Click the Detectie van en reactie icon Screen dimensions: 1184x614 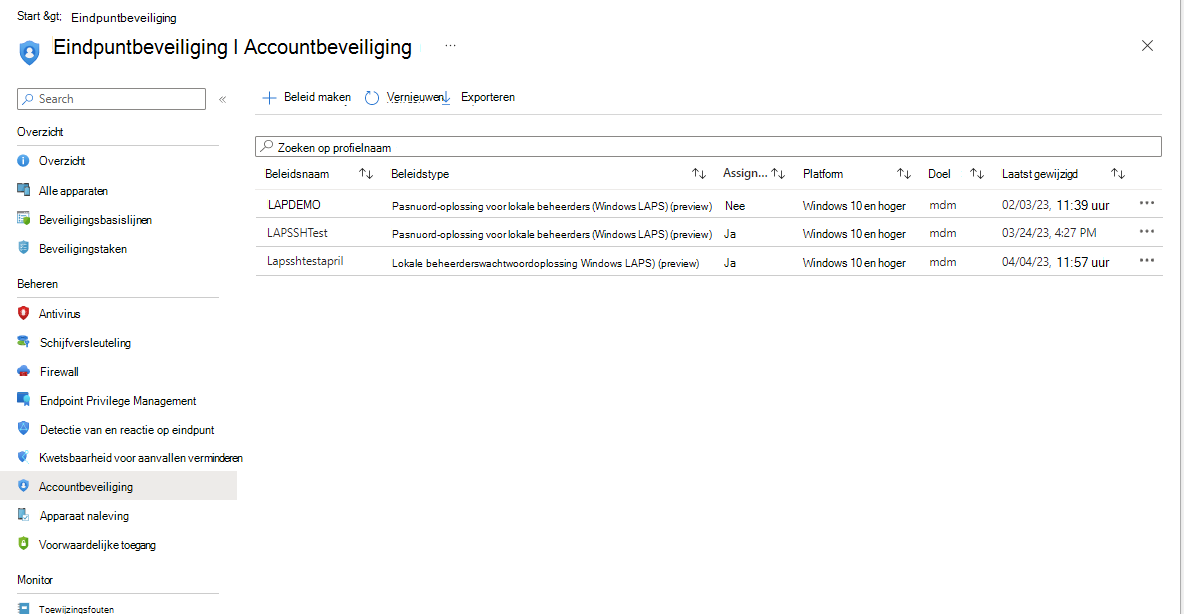click(x=23, y=429)
